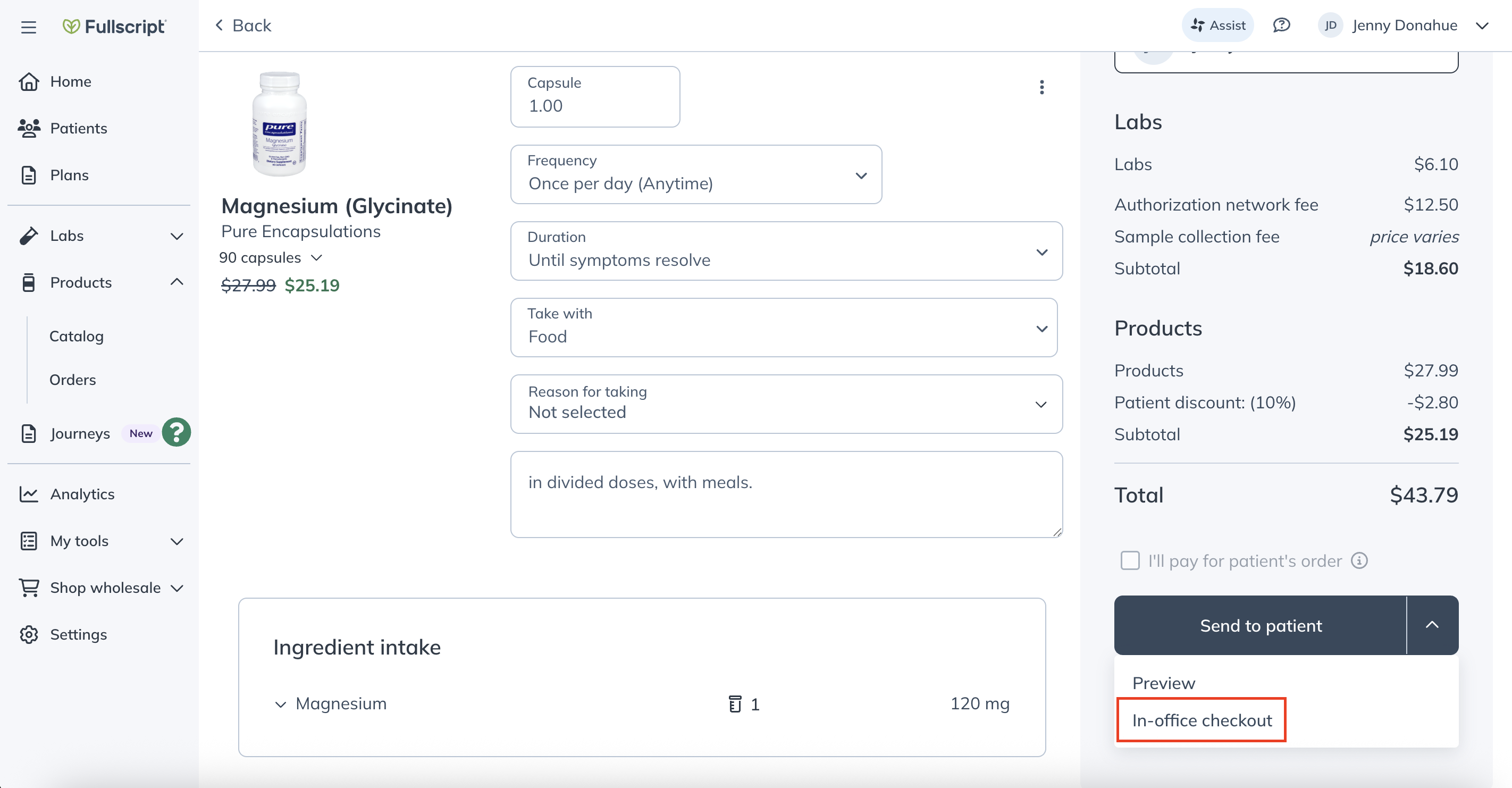Open the hamburger menu icon
This screenshot has height=788, width=1512.
pyautogui.click(x=28, y=27)
